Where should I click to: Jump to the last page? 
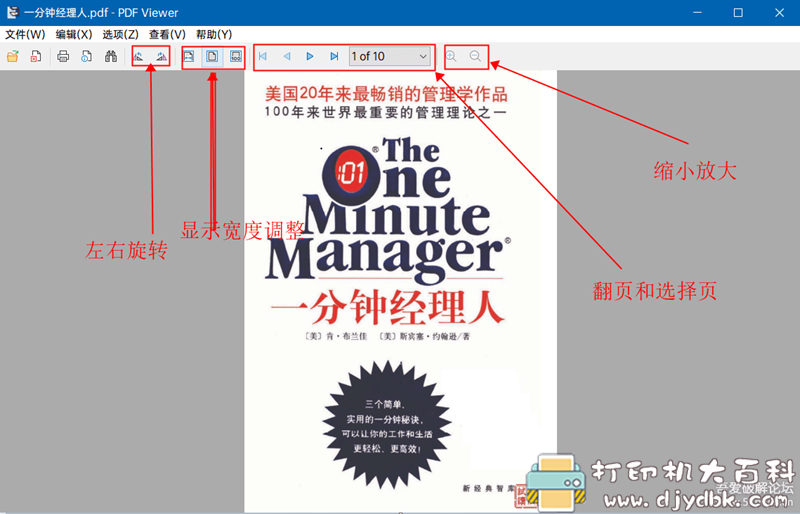[334, 56]
